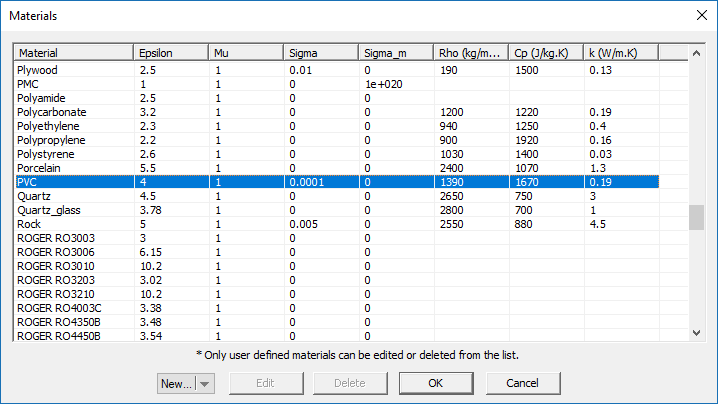
Task: Click the Sigma_m column header
Action: click(395, 52)
